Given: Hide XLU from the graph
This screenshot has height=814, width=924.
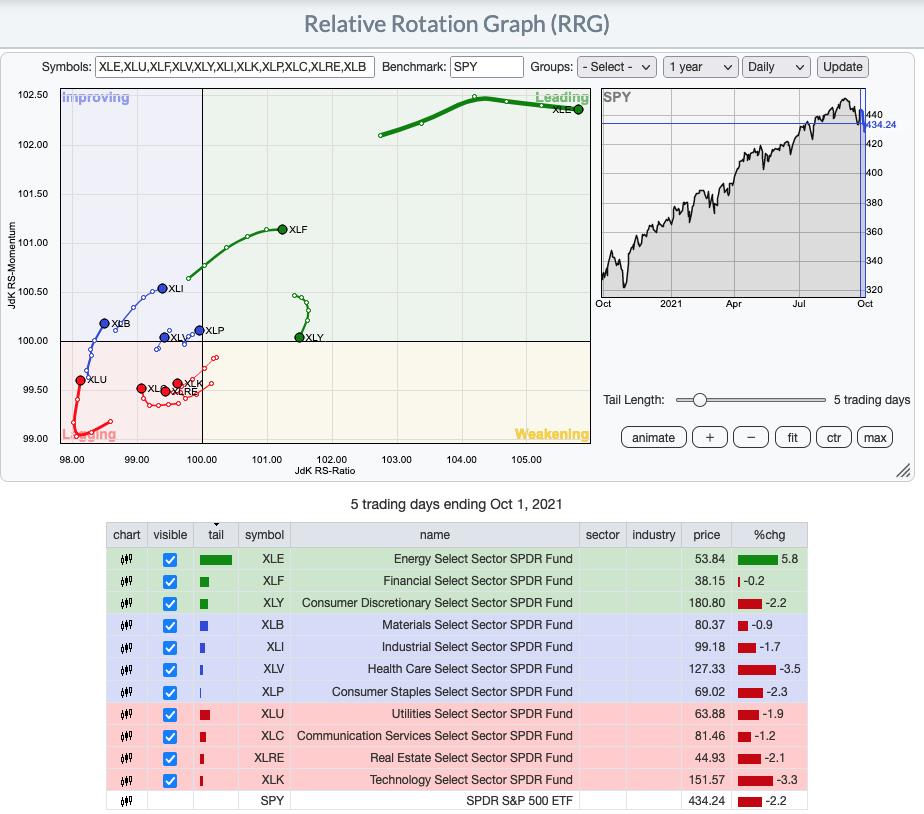Looking at the screenshot, I should tap(170, 715).
